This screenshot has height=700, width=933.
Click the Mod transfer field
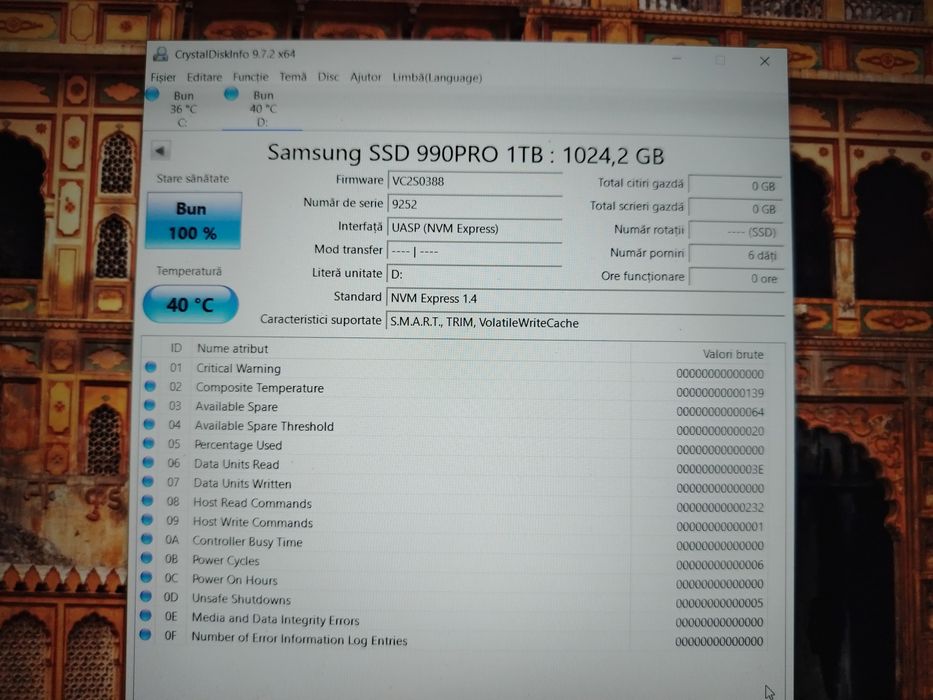[474, 251]
